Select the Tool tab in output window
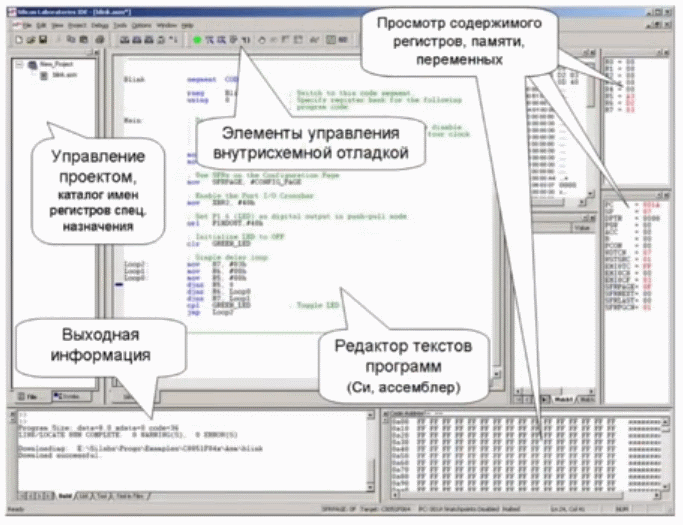 click(101, 496)
